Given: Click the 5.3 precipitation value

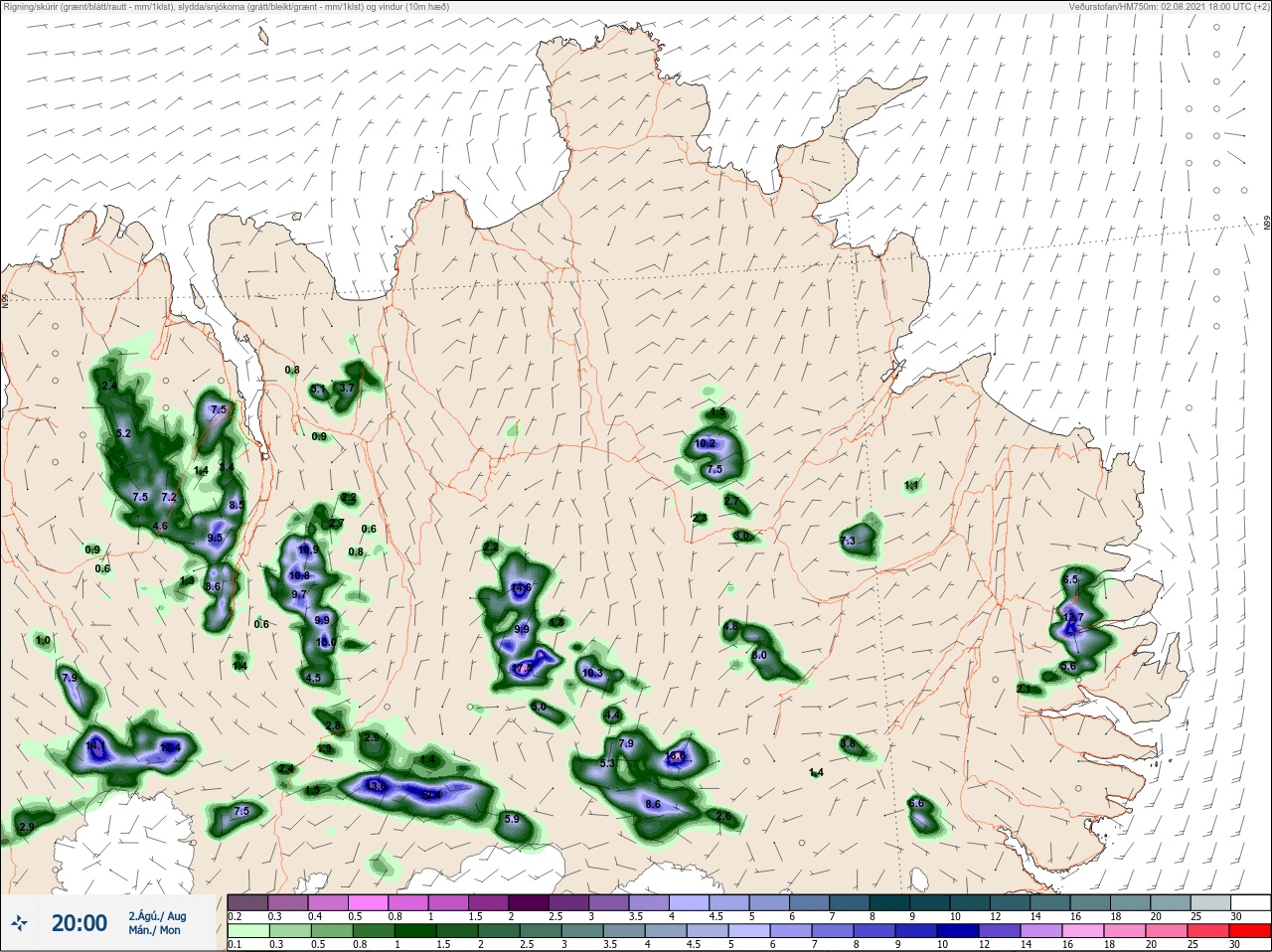Looking at the screenshot, I should pos(608,764).
